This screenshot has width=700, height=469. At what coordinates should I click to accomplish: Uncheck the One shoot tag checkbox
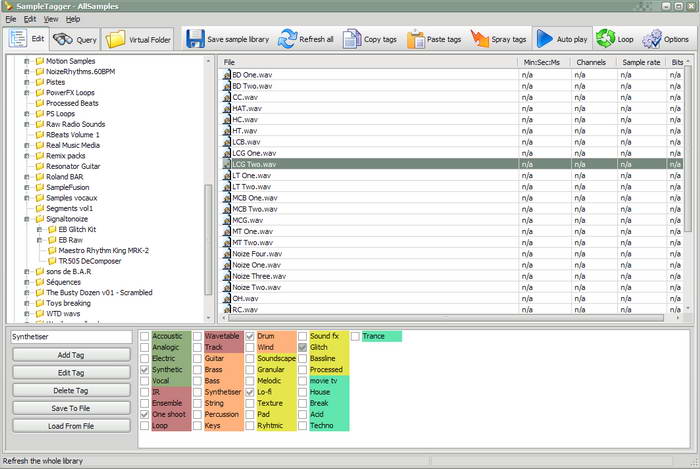coord(144,415)
